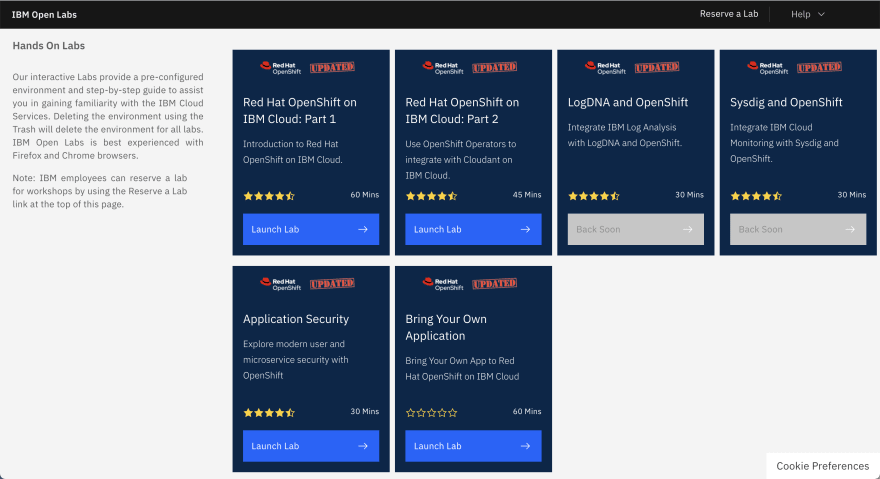Click description 'Explore modern user and microservice security'
Viewport: 880px width, 479px height.
[296, 360]
